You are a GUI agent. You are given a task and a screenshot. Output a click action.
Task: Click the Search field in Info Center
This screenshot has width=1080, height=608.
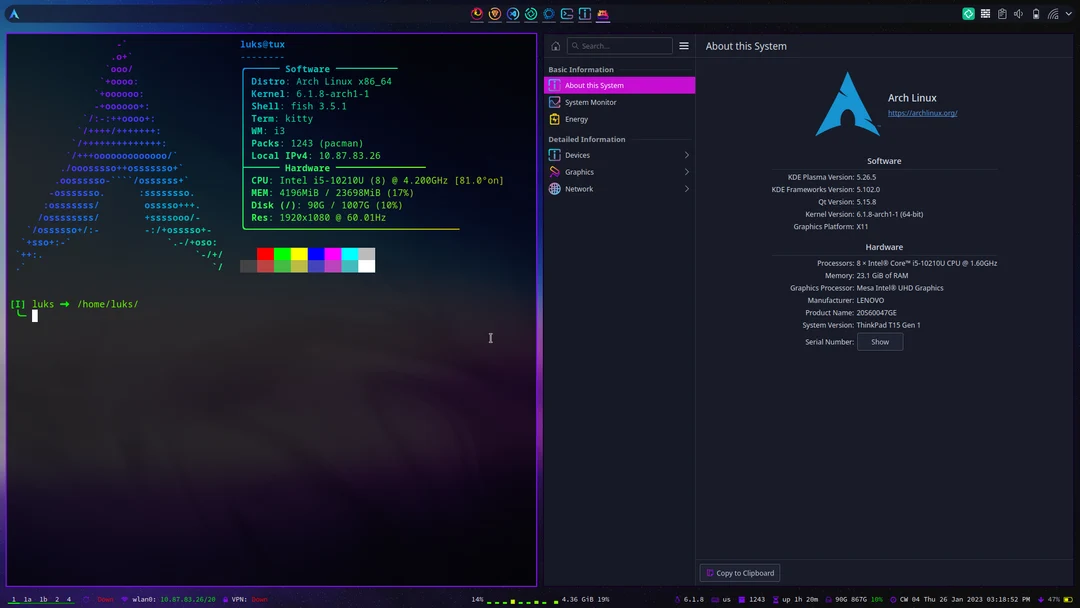618,45
